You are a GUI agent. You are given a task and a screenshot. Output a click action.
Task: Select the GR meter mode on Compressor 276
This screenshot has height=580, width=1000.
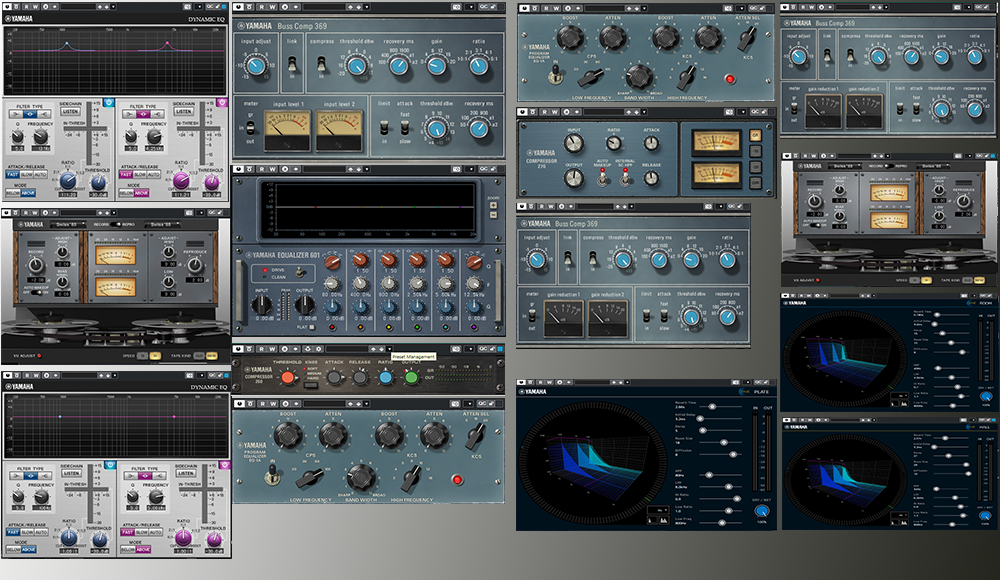(x=755, y=135)
